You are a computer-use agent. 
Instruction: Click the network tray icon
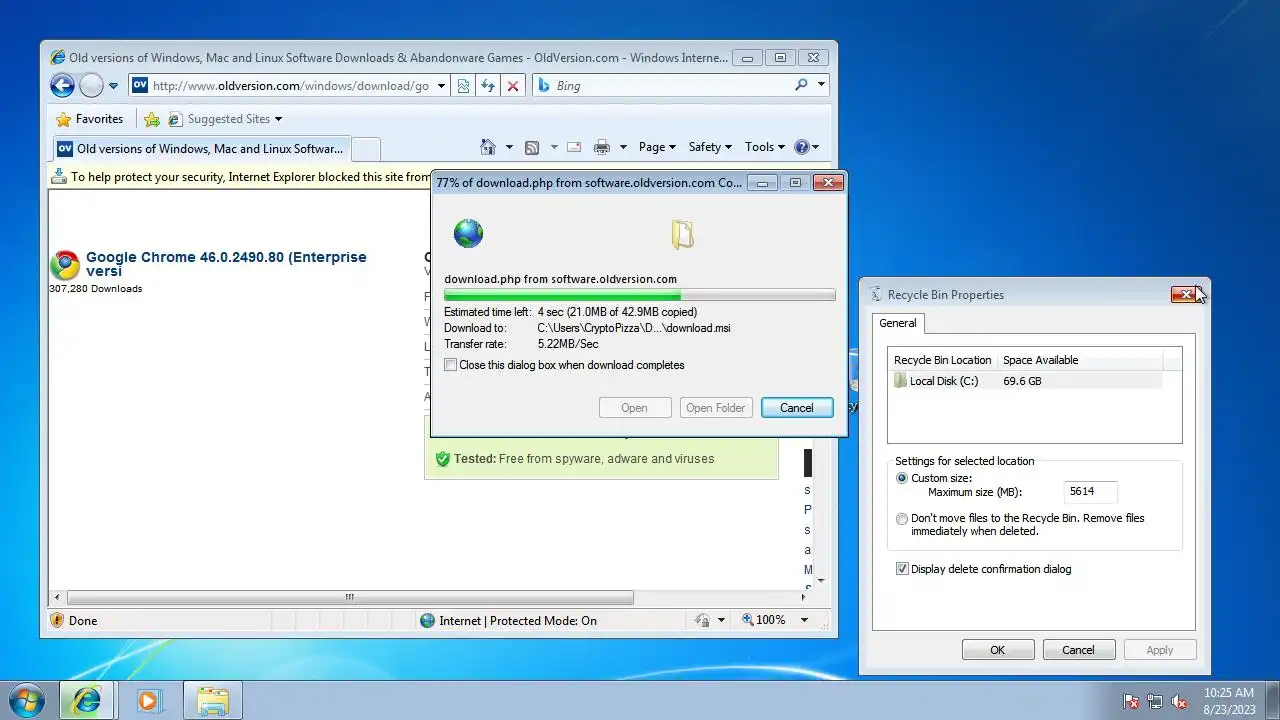click(1155, 701)
